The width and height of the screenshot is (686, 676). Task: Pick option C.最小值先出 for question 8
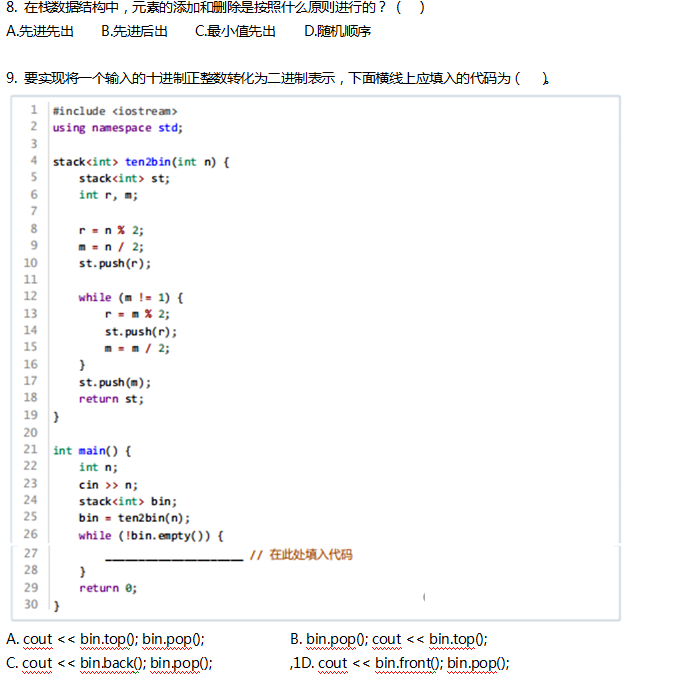tap(236, 31)
